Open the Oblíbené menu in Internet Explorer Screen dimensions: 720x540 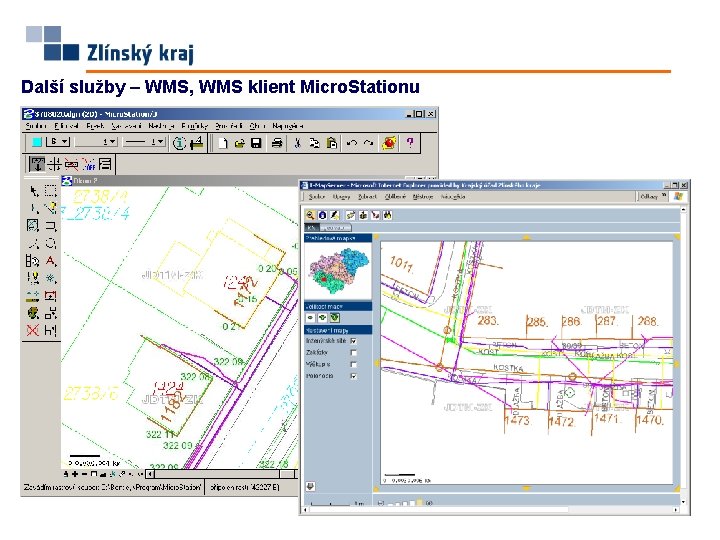click(x=395, y=197)
